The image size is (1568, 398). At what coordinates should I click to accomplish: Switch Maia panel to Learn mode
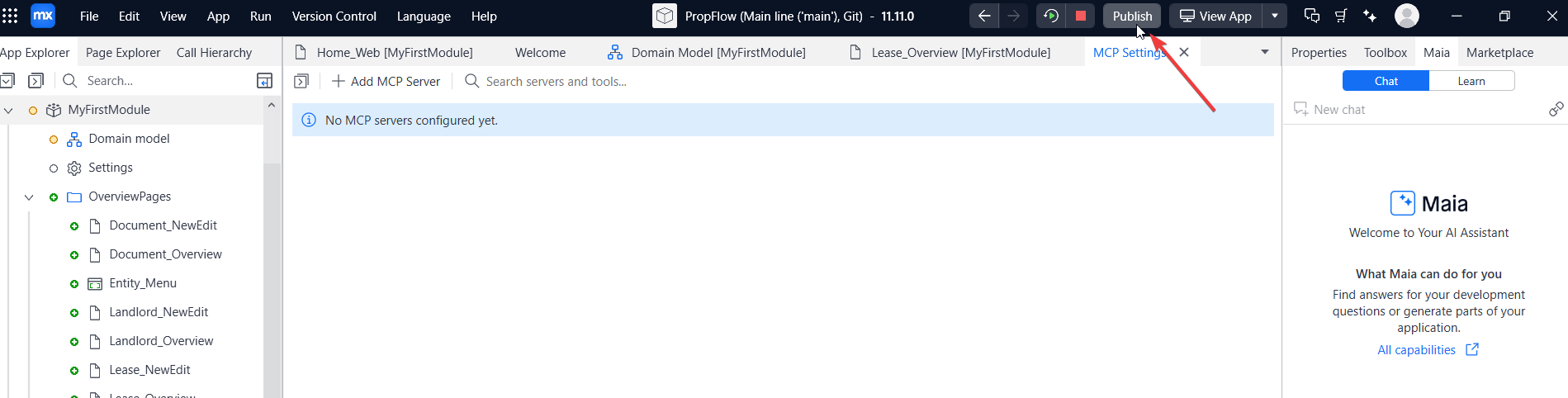1471,81
